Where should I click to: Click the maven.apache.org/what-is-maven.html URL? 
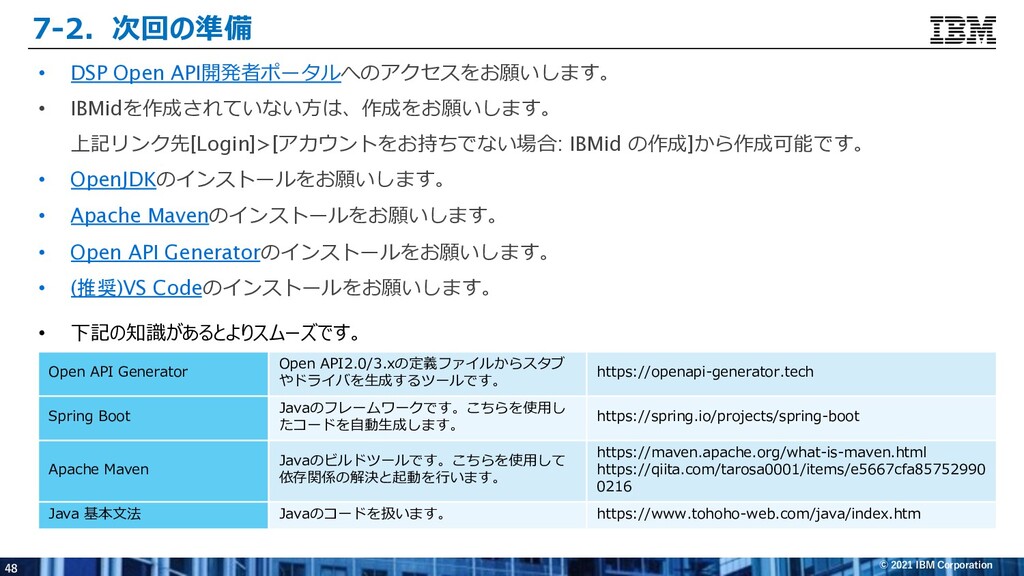point(761,452)
